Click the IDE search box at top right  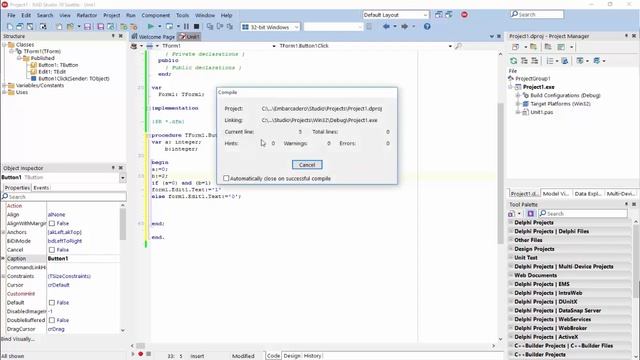coord(537,14)
